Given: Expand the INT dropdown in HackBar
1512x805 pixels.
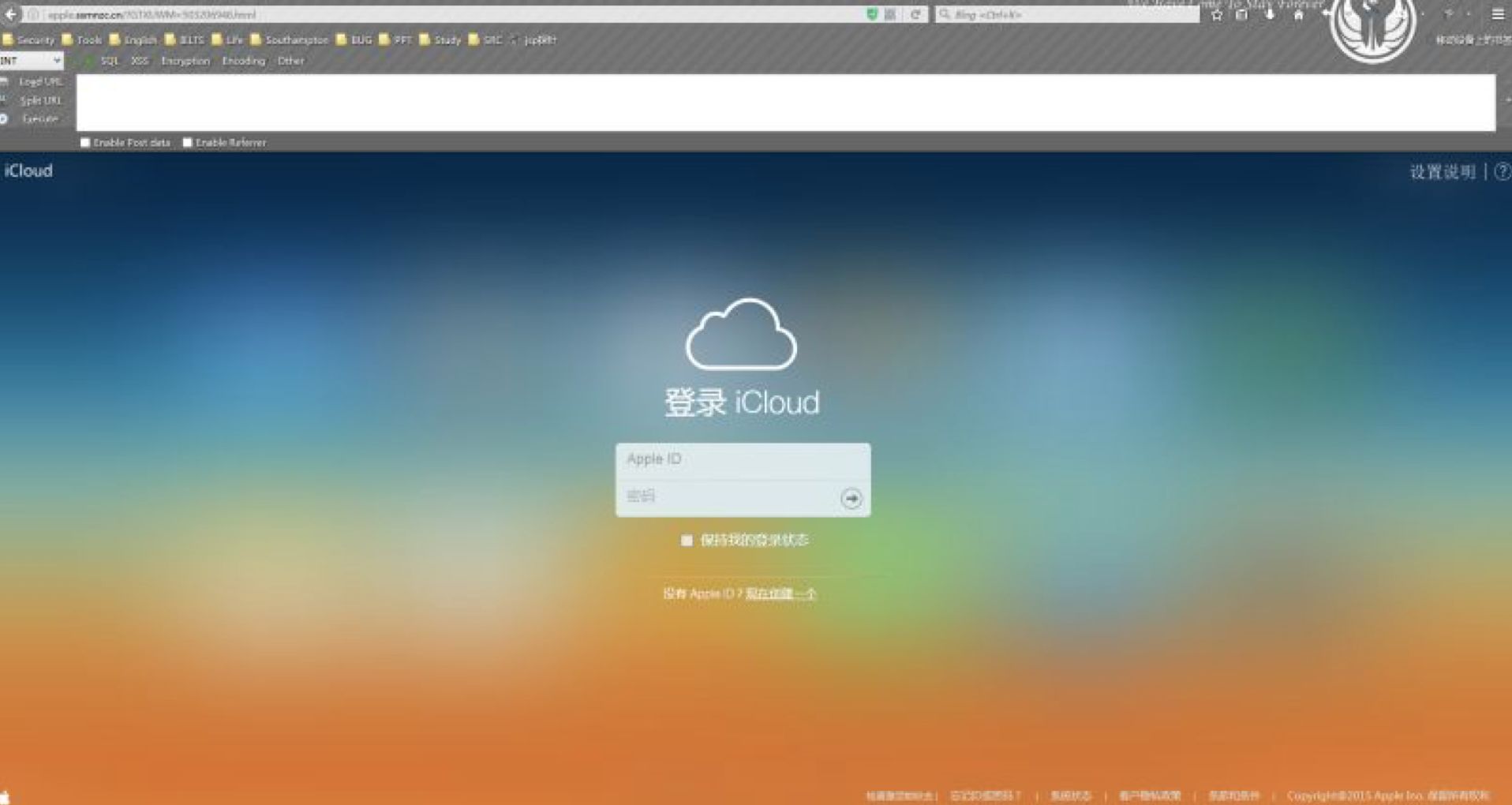Looking at the screenshot, I should tap(32, 61).
